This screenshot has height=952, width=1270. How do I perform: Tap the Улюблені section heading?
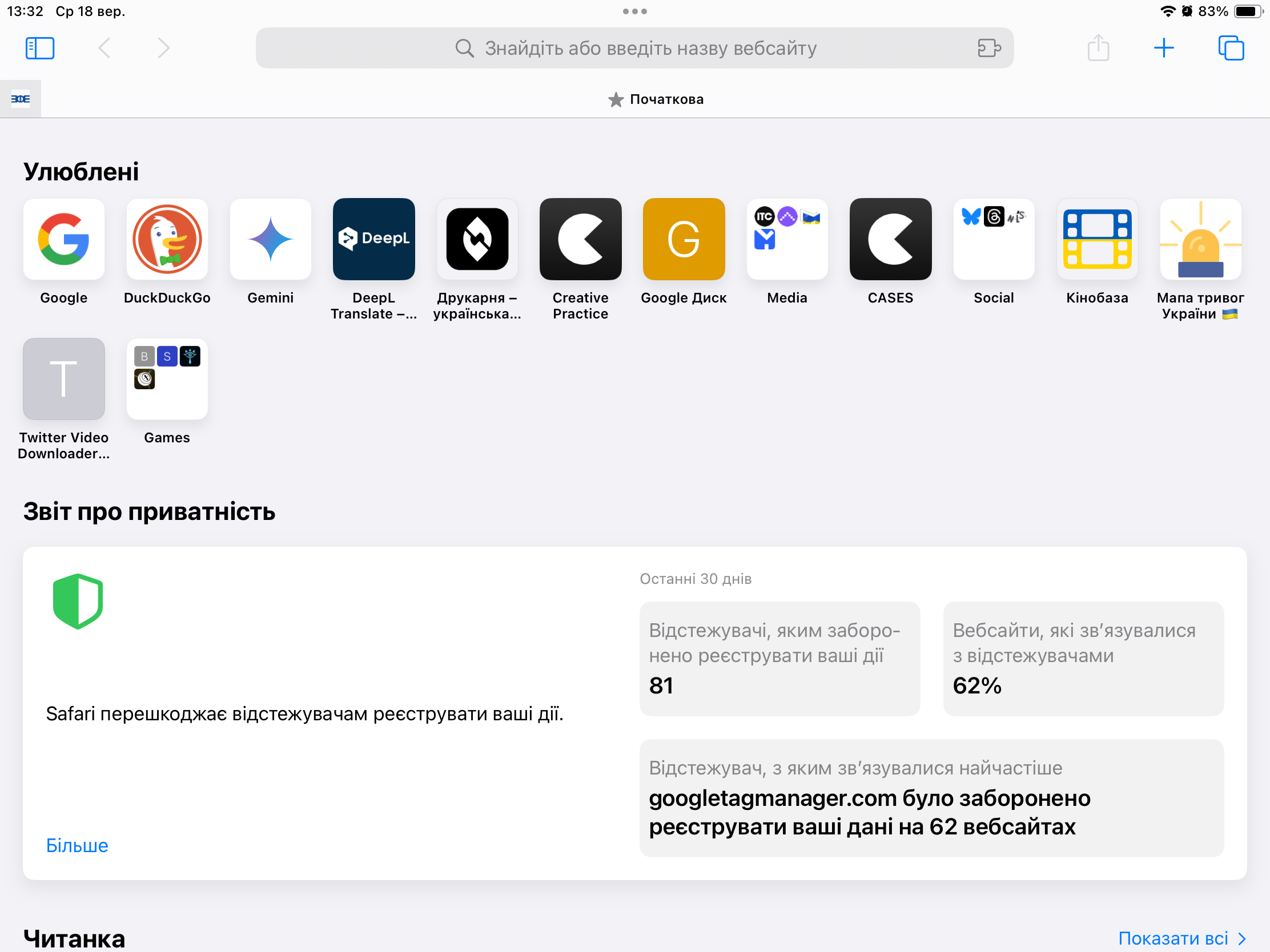(x=81, y=172)
